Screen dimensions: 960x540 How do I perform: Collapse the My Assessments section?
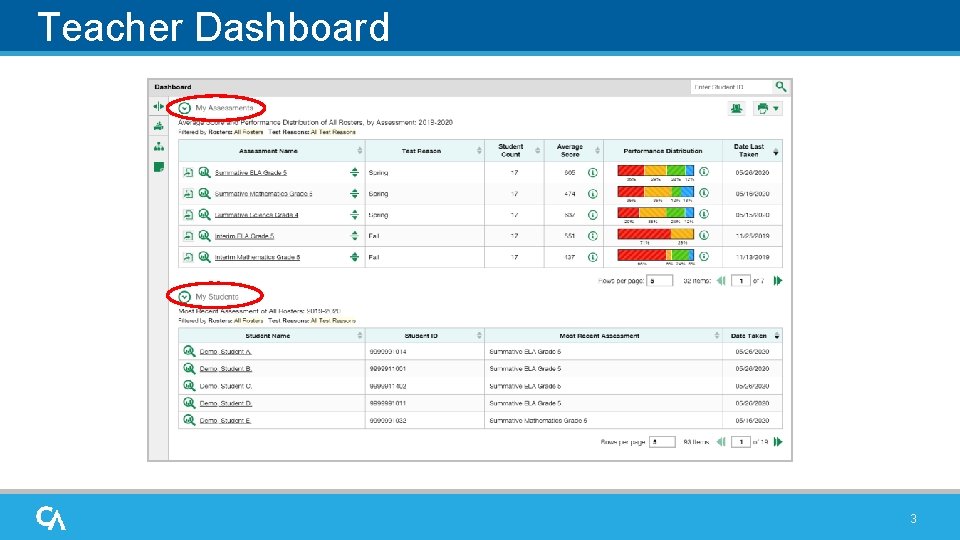coord(184,108)
